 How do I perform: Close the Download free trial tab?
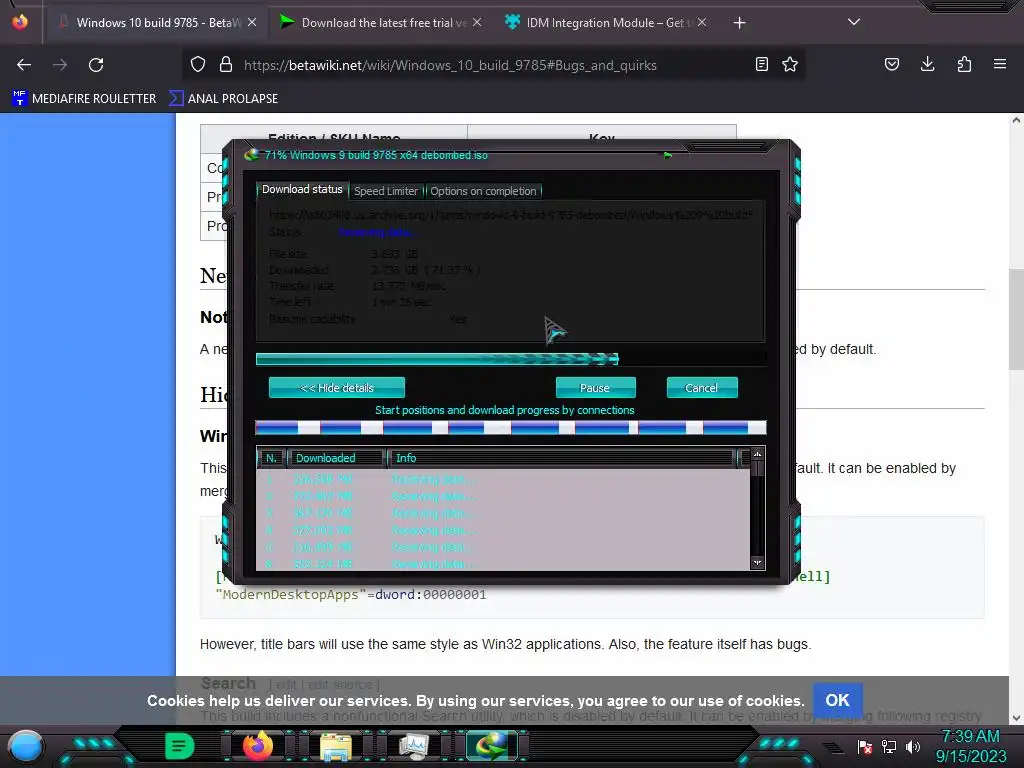pyautogui.click(x=477, y=22)
